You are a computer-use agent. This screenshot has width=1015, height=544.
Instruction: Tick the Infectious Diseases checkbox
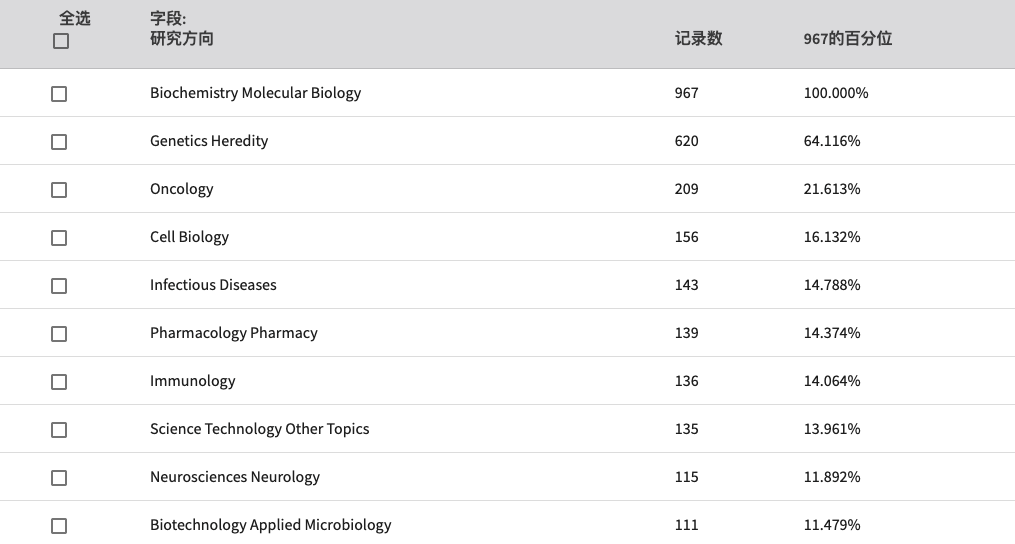59,286
